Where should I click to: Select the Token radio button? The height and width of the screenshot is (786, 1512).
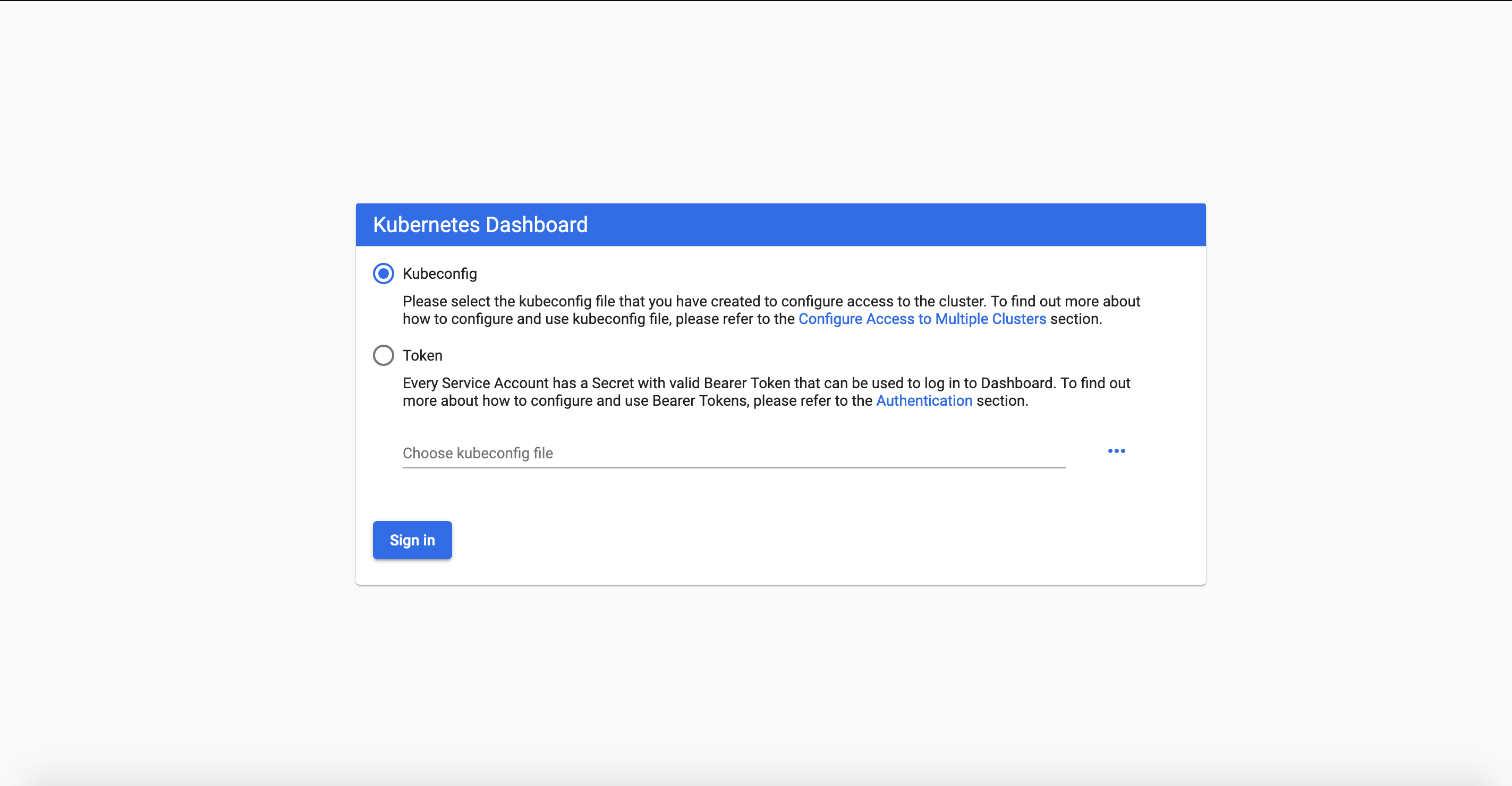coord(383,355)
